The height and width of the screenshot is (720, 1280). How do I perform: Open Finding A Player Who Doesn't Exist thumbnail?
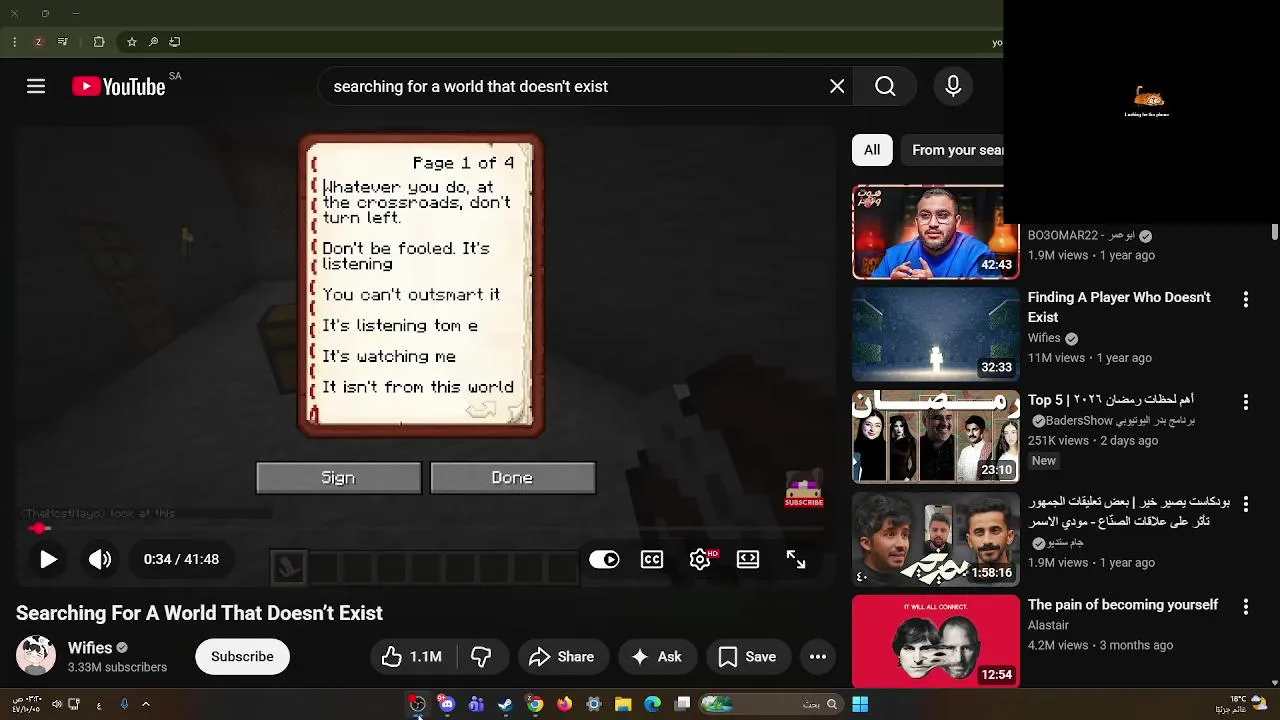(936, 335)
